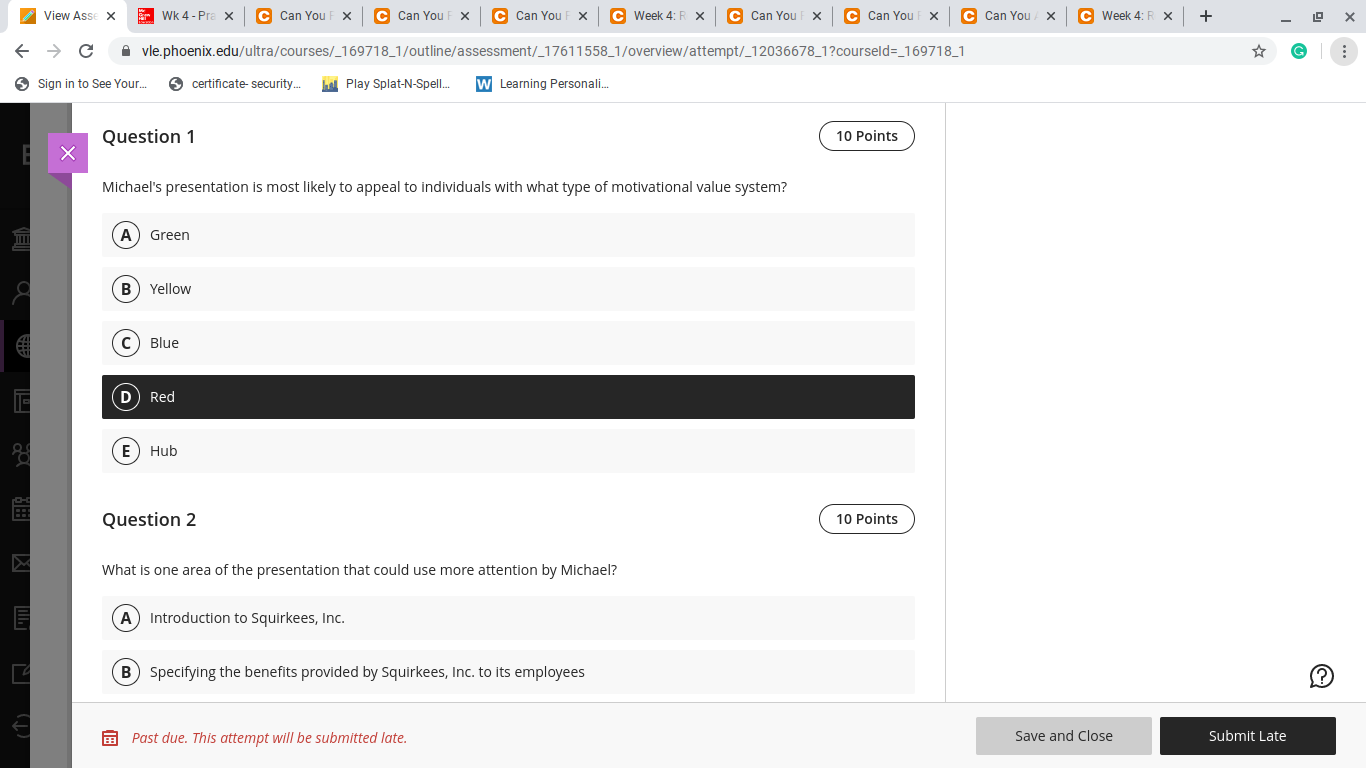This screenshot has width=1366, height=768.
Task: Open the messages envelope icon in the sidebar
Action: 22,563
